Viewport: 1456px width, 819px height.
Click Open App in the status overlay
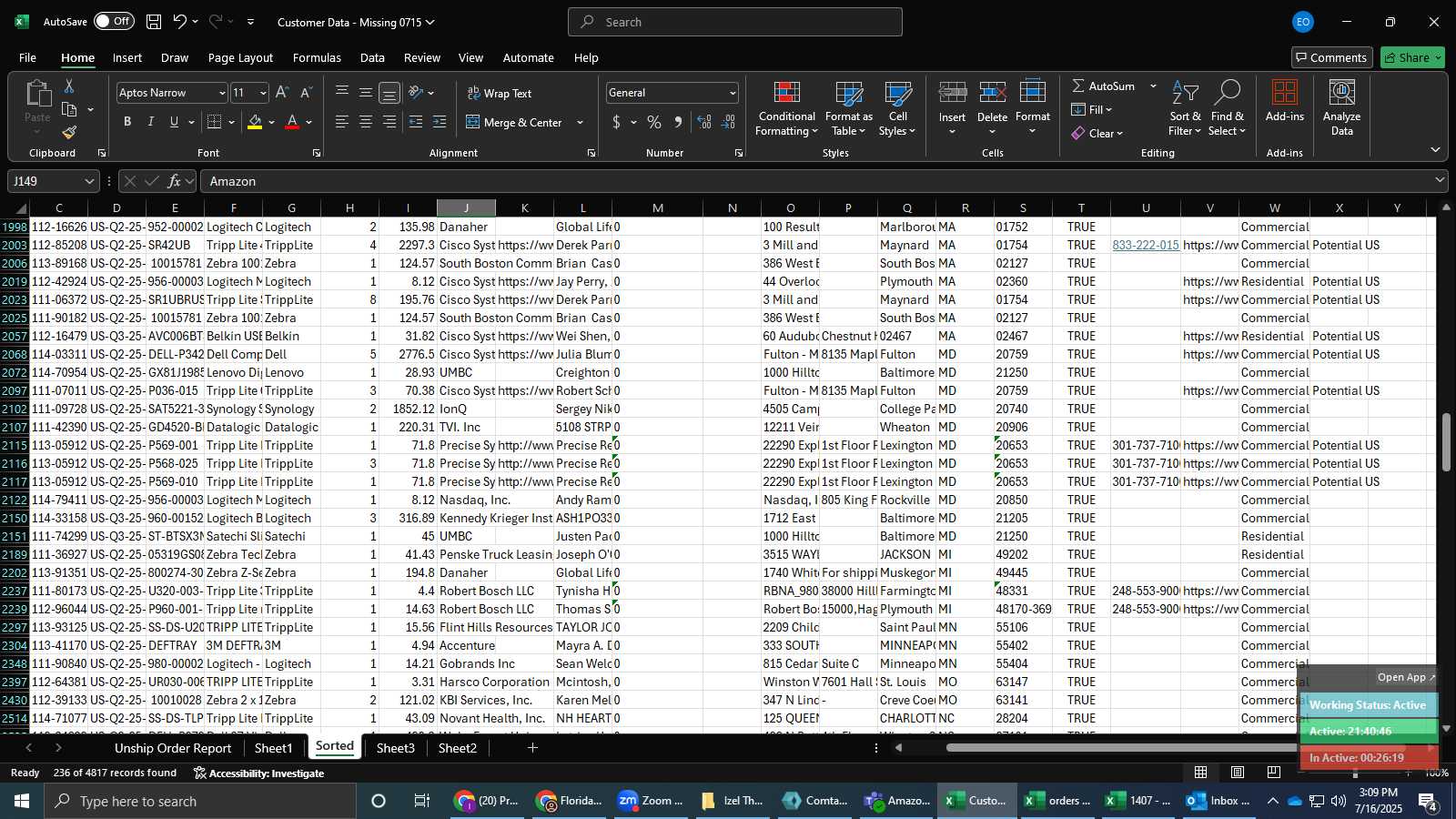[1406, 677]
